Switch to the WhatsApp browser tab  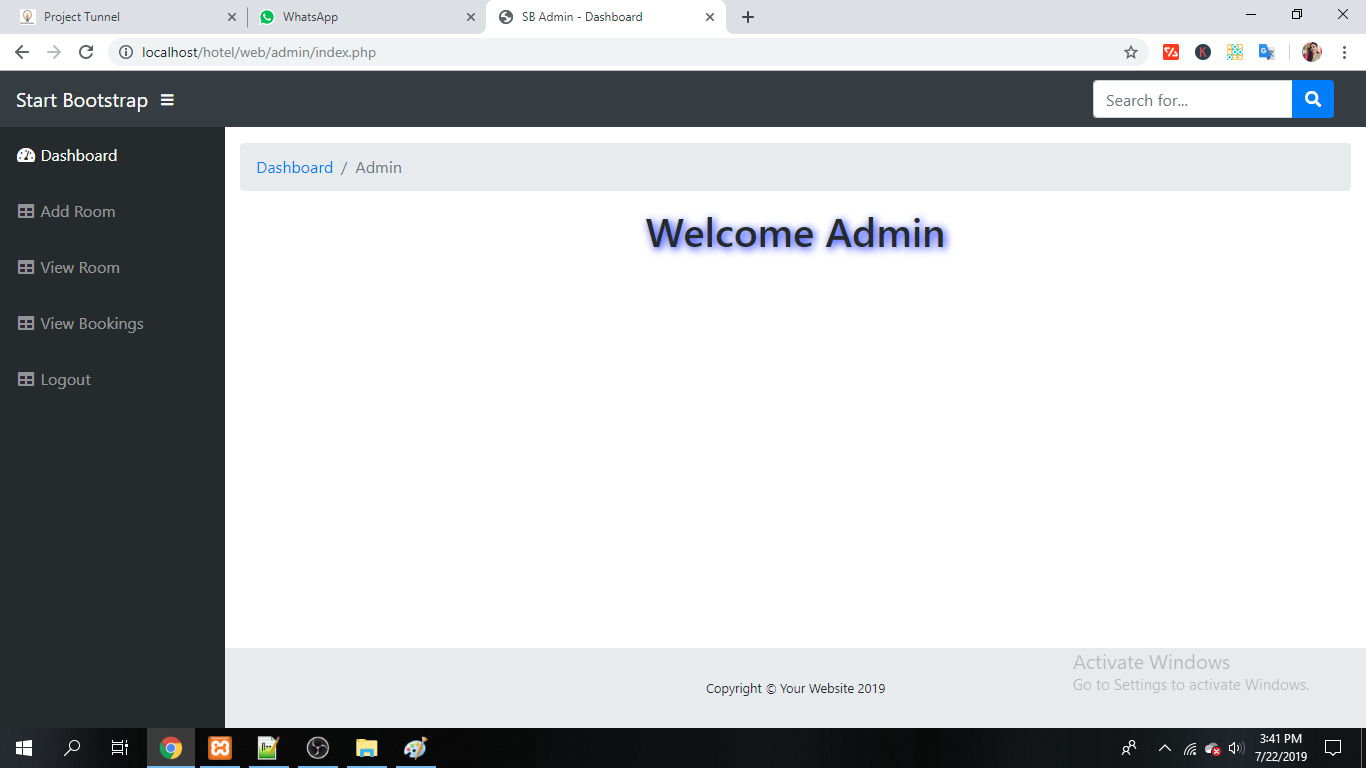click(x=360, y=17)
